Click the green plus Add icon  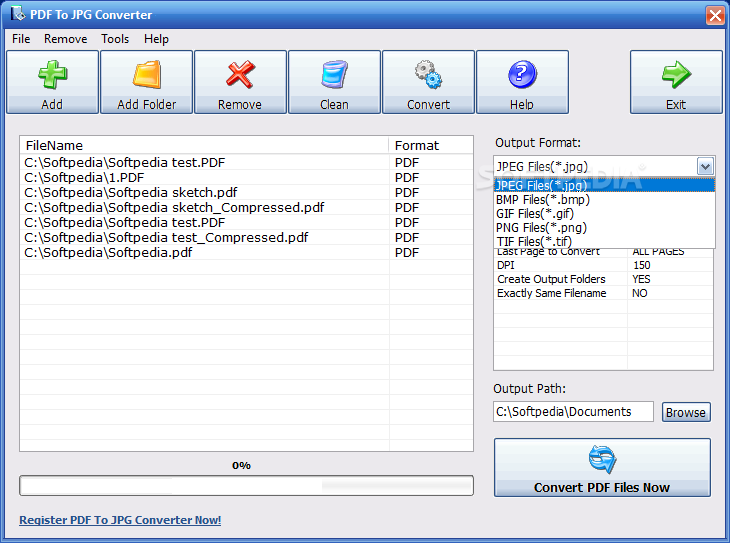click(x=53, y=75)
